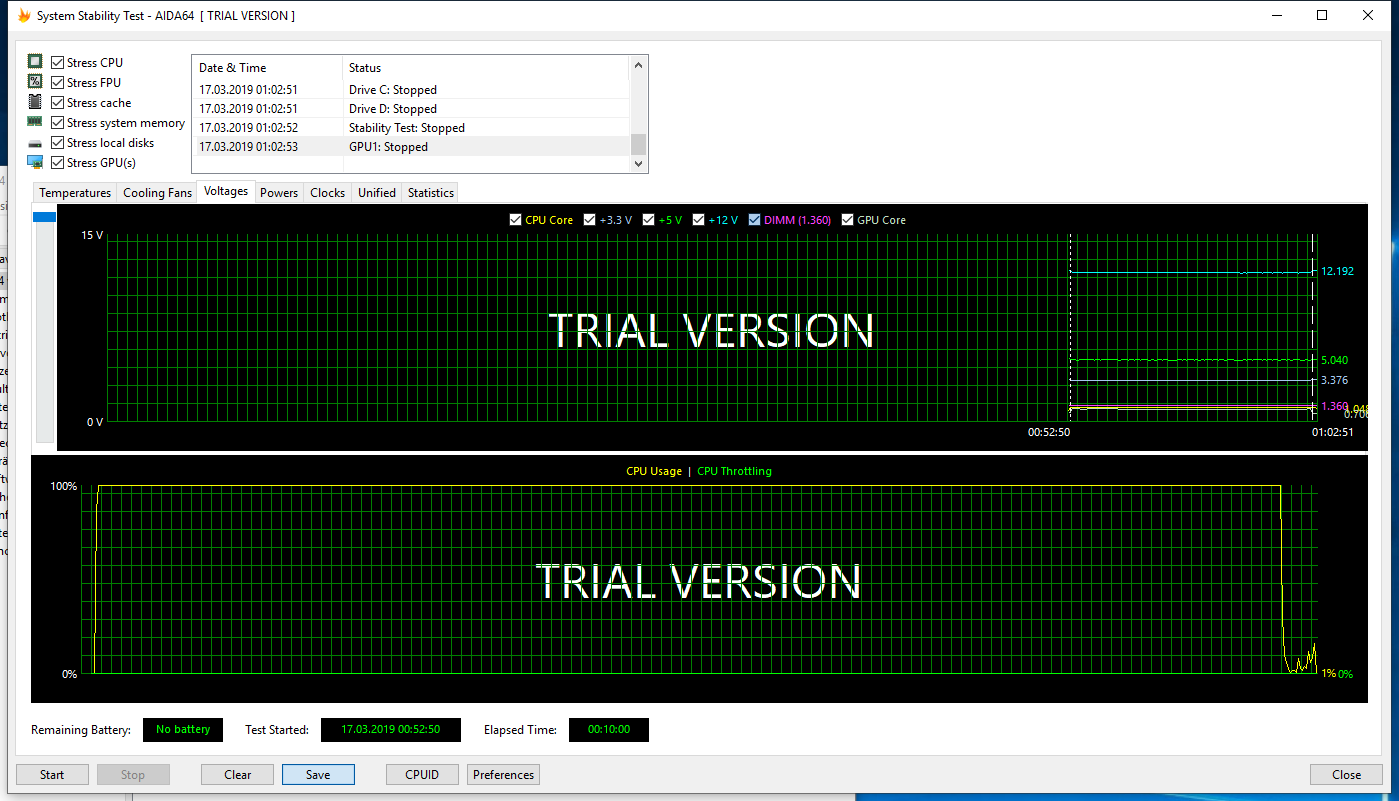Toggle the Stress FPU checkbox
Viewport: 1399px width, 801px height.
(x=58, y=82)
